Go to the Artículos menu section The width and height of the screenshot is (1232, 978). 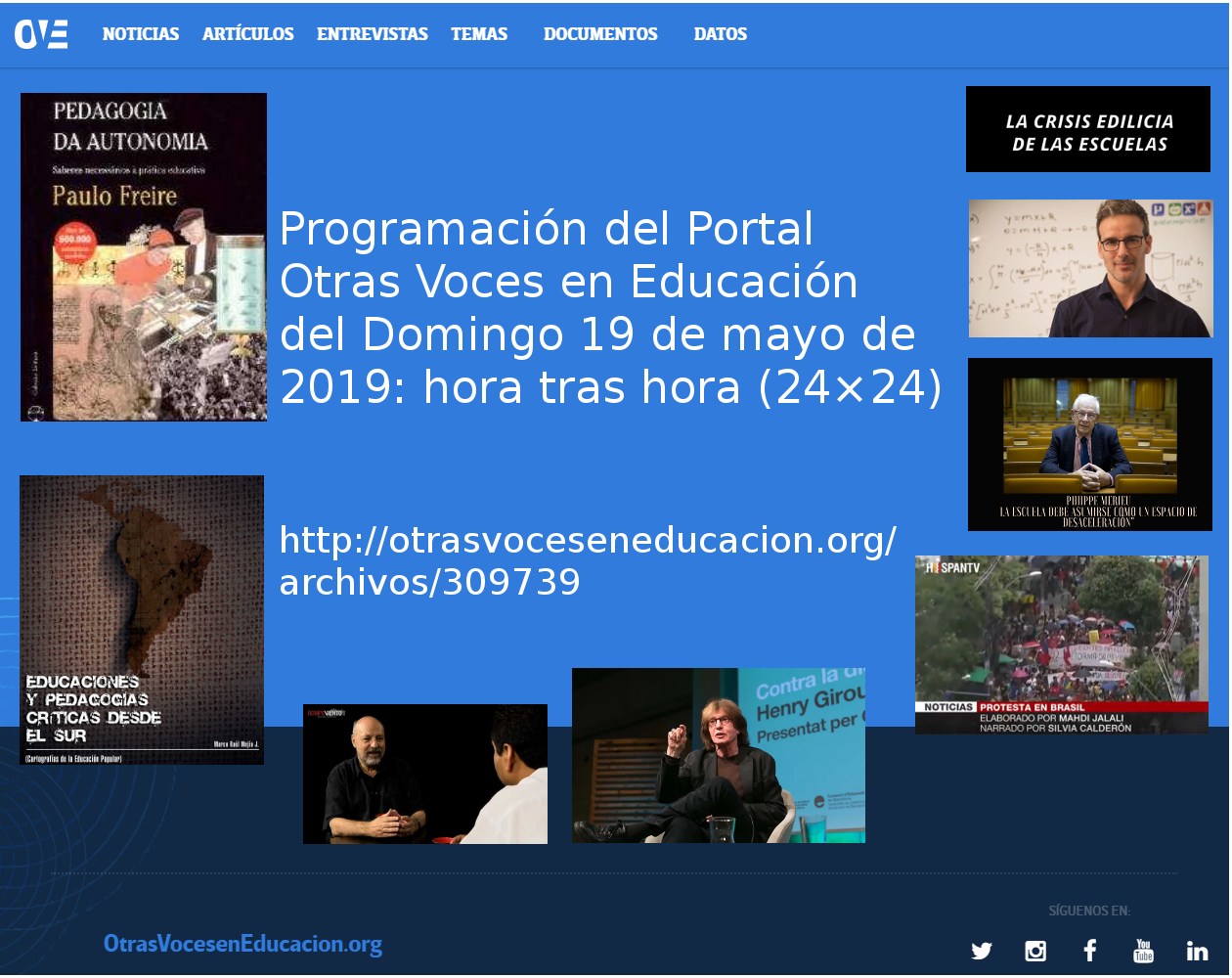coord(248,34)
